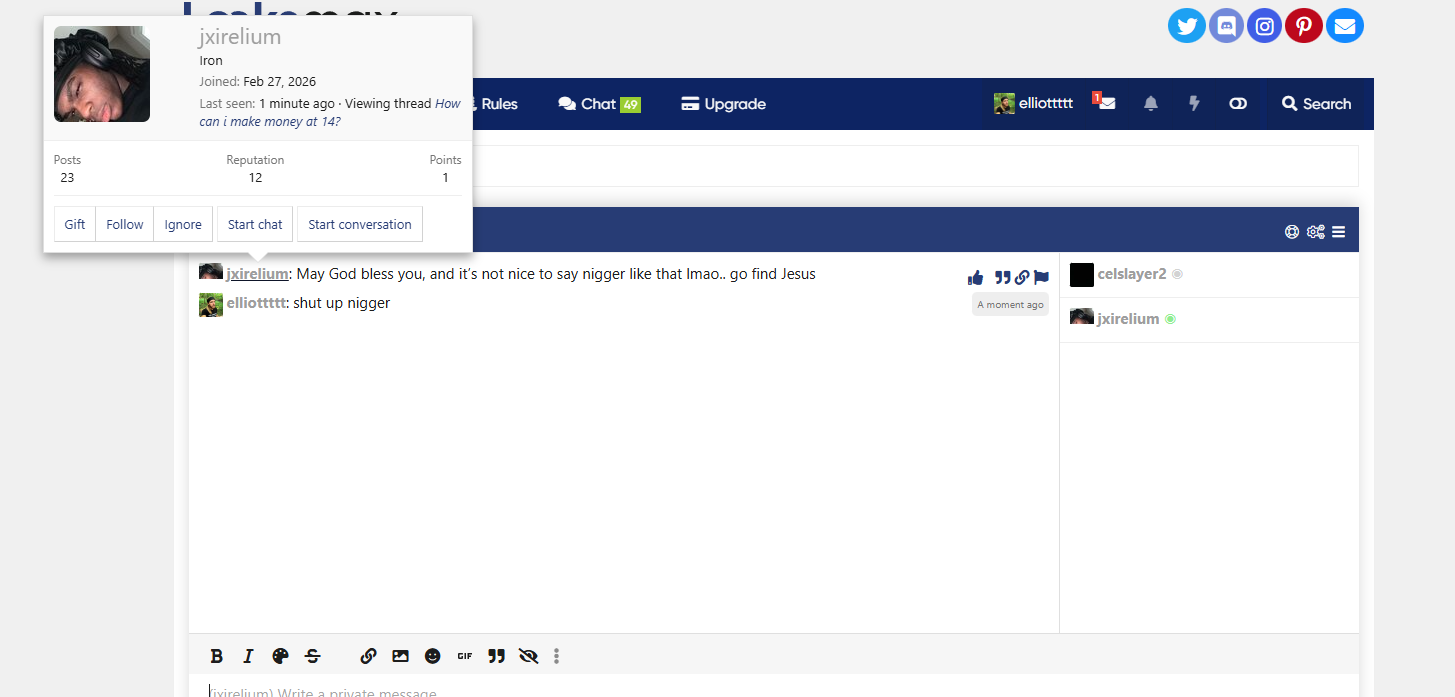
Task: Click the Discord icon in the header
Action: (x=1225, y=26)
